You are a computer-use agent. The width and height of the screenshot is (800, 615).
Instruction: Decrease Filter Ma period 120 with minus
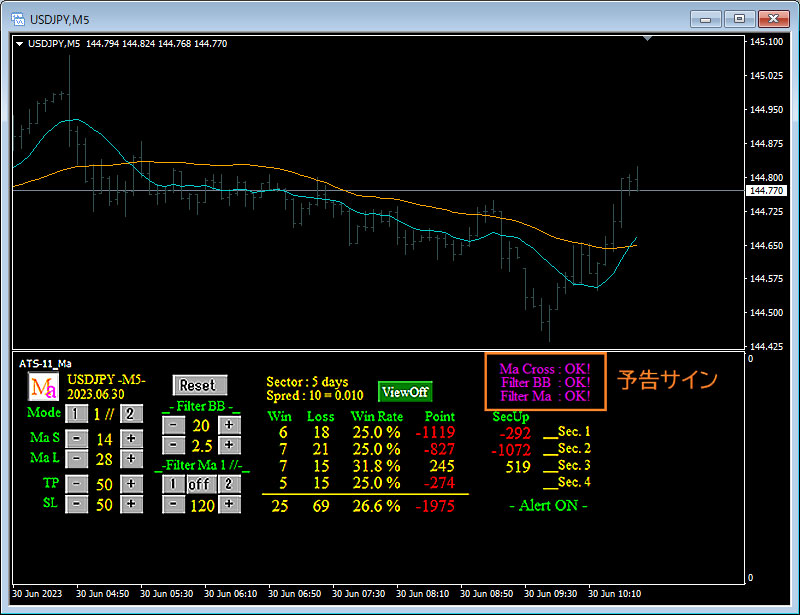click(173, 505)
